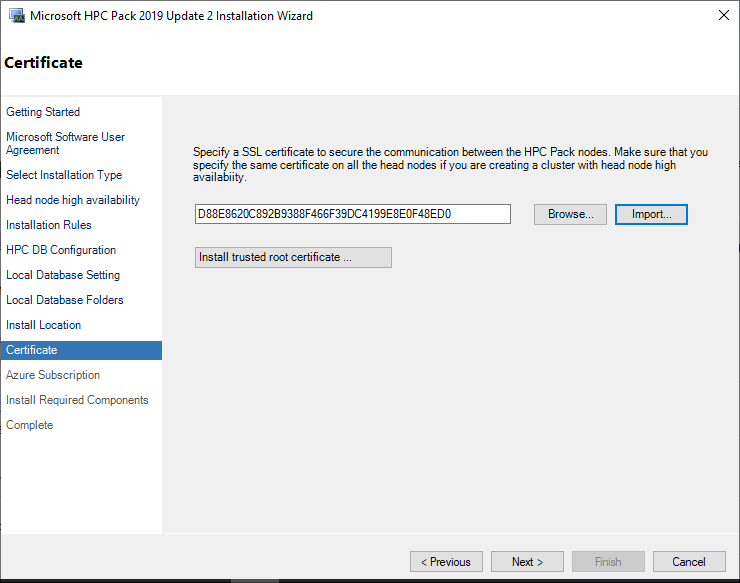
Task: Select the Select Installation Type step
Action: tap(64, 175)
